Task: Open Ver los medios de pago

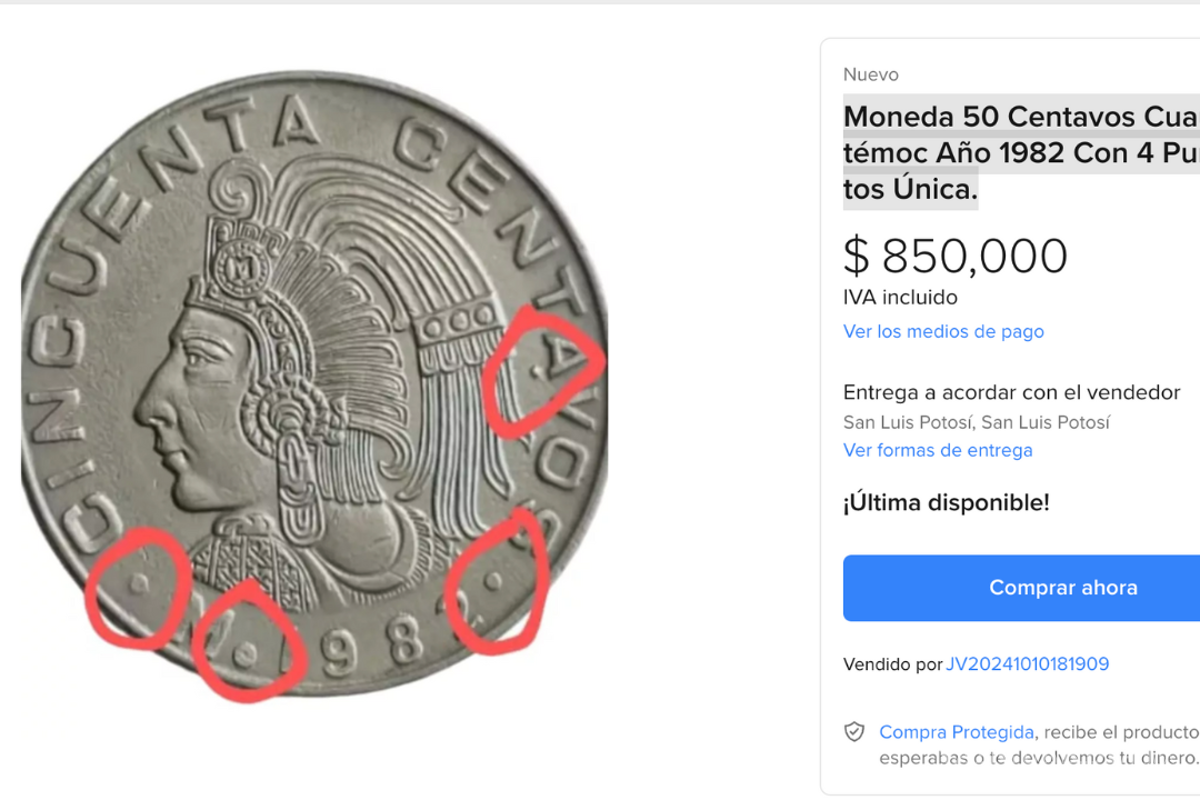Action: coord(943,331)
